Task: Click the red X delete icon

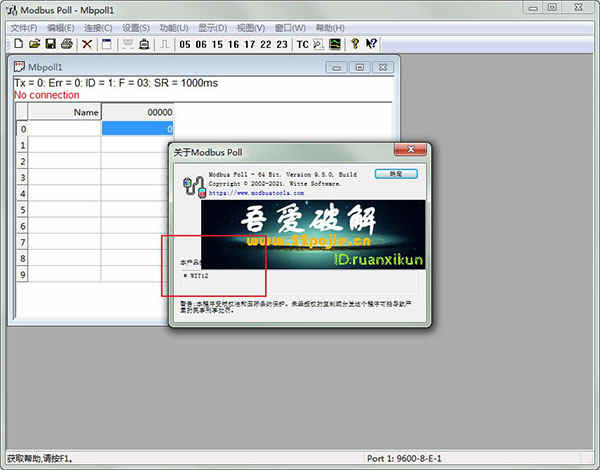Action: tap(87, 44)
